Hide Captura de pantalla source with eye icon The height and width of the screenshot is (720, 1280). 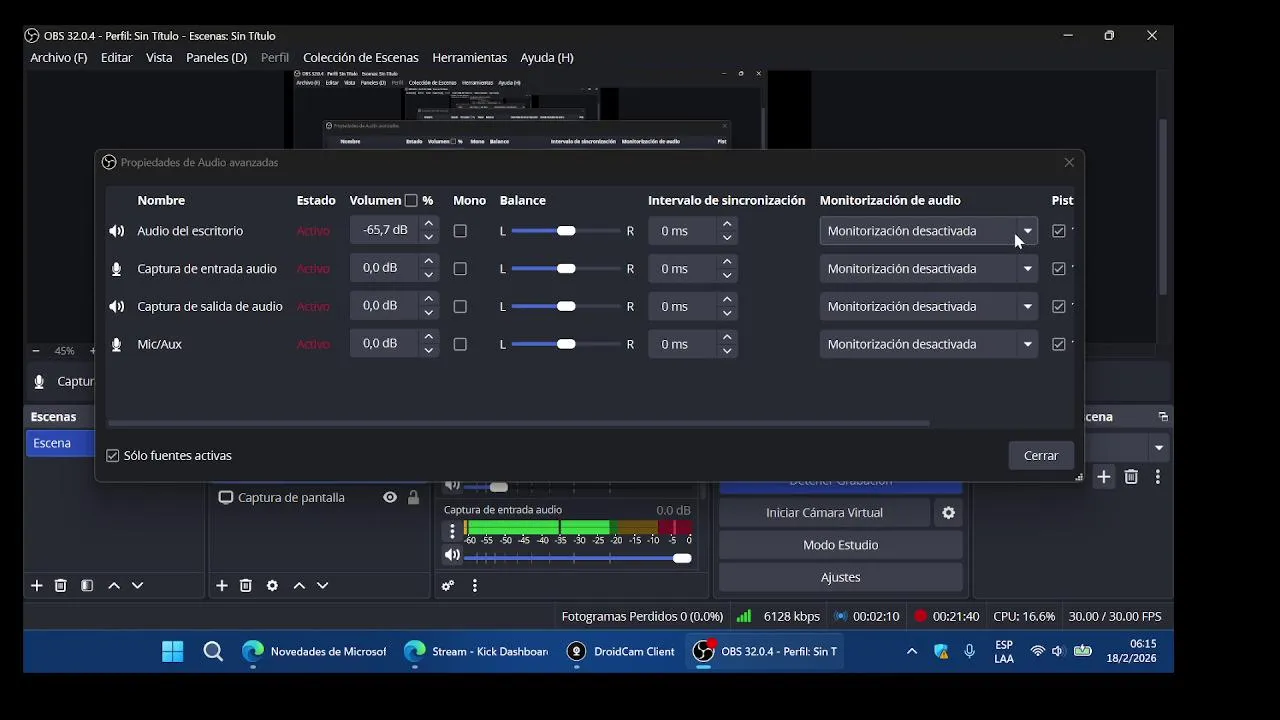(390, 498)
